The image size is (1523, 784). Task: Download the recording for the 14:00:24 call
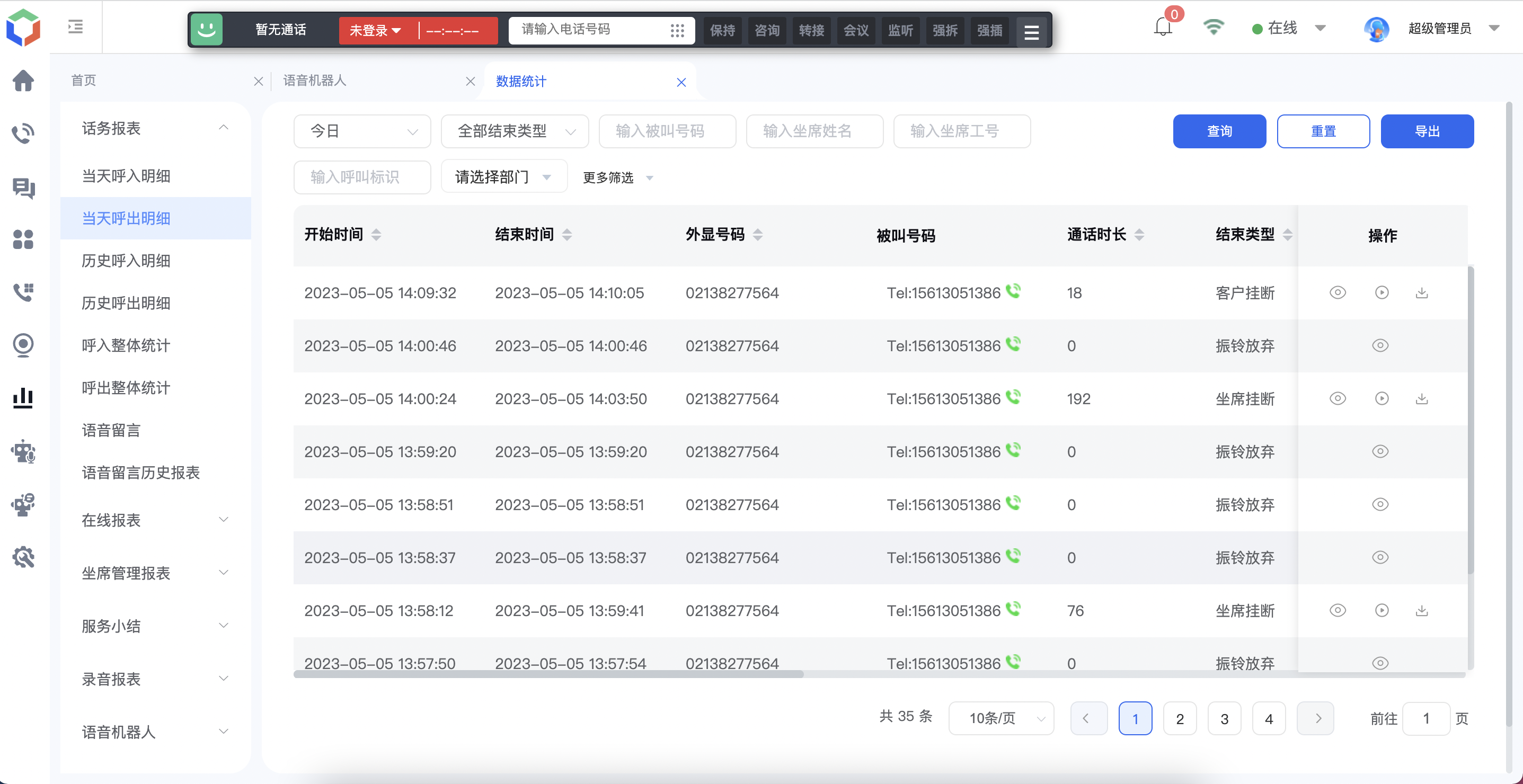click(x=1422, y=398)
